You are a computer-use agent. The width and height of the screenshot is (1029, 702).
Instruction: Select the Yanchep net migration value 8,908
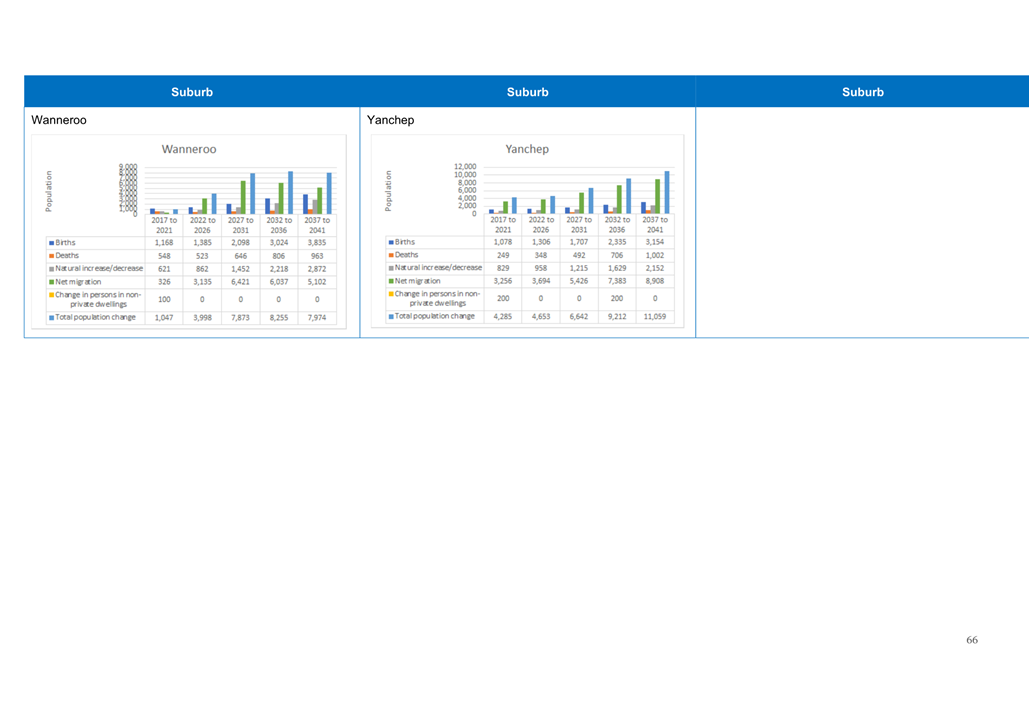tap(655, 282)
